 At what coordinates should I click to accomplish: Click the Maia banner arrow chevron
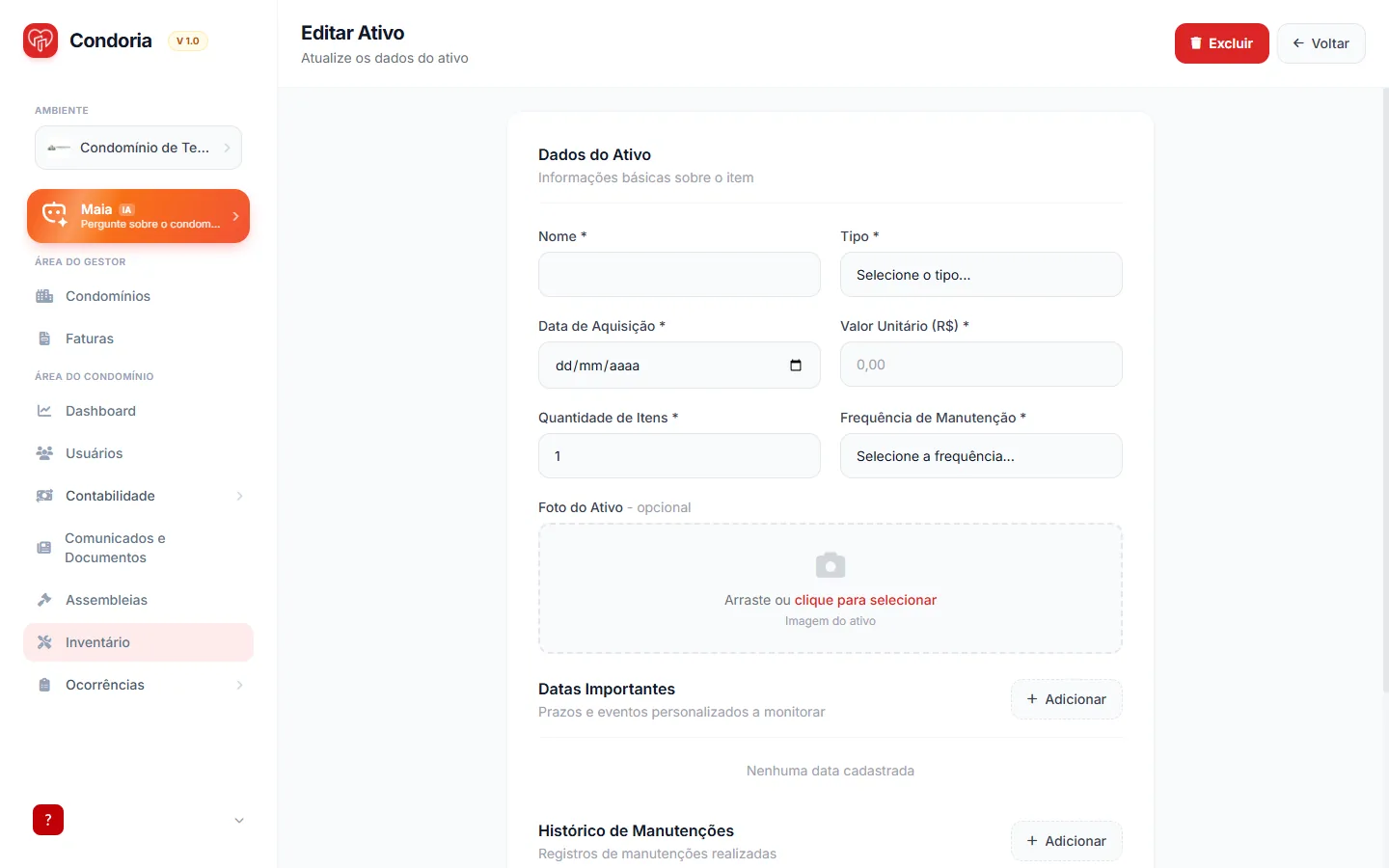click(235, 216)
